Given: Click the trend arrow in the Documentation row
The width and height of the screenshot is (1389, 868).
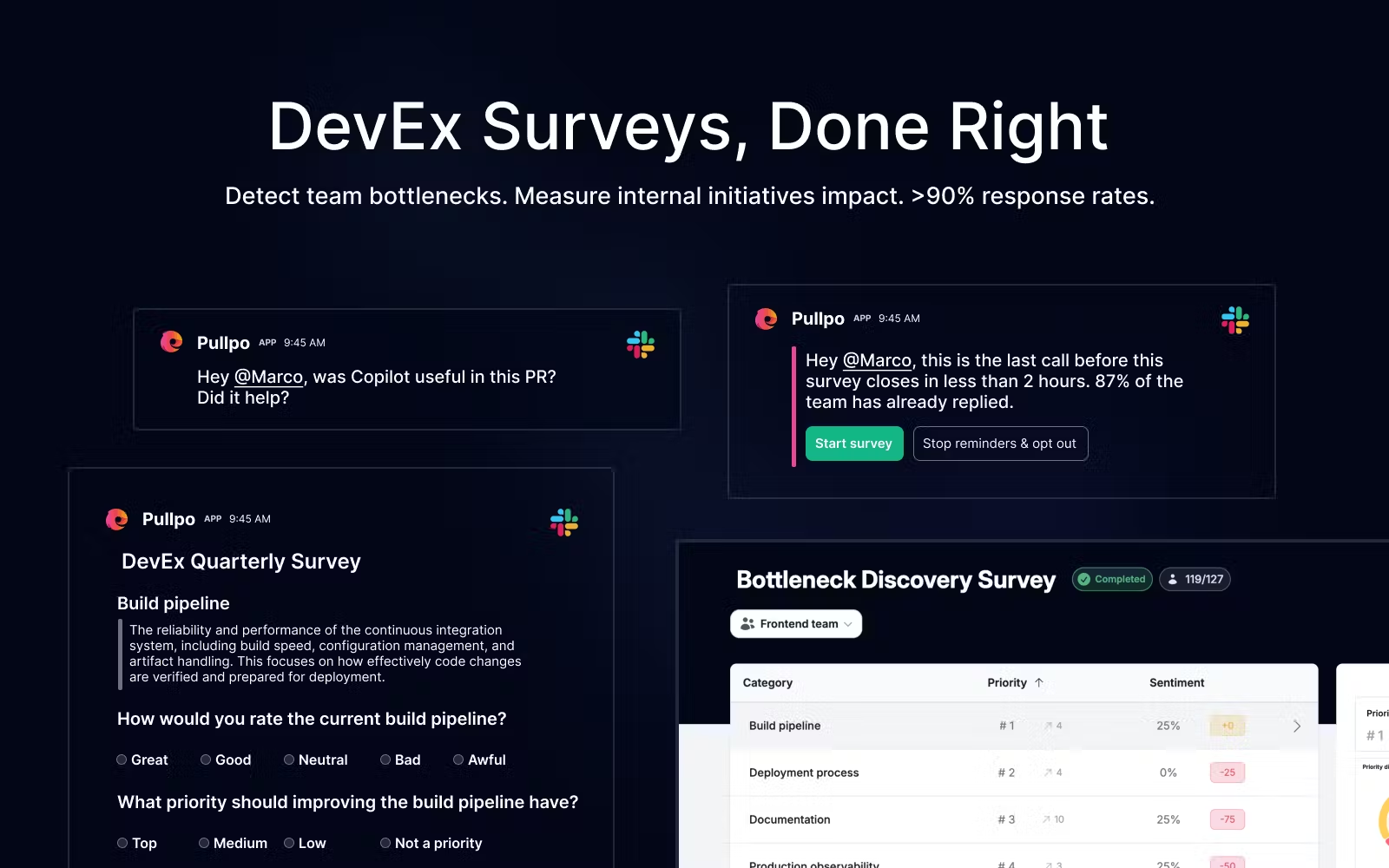Looking at the screenshot, I should click(x=1047, y=819).
